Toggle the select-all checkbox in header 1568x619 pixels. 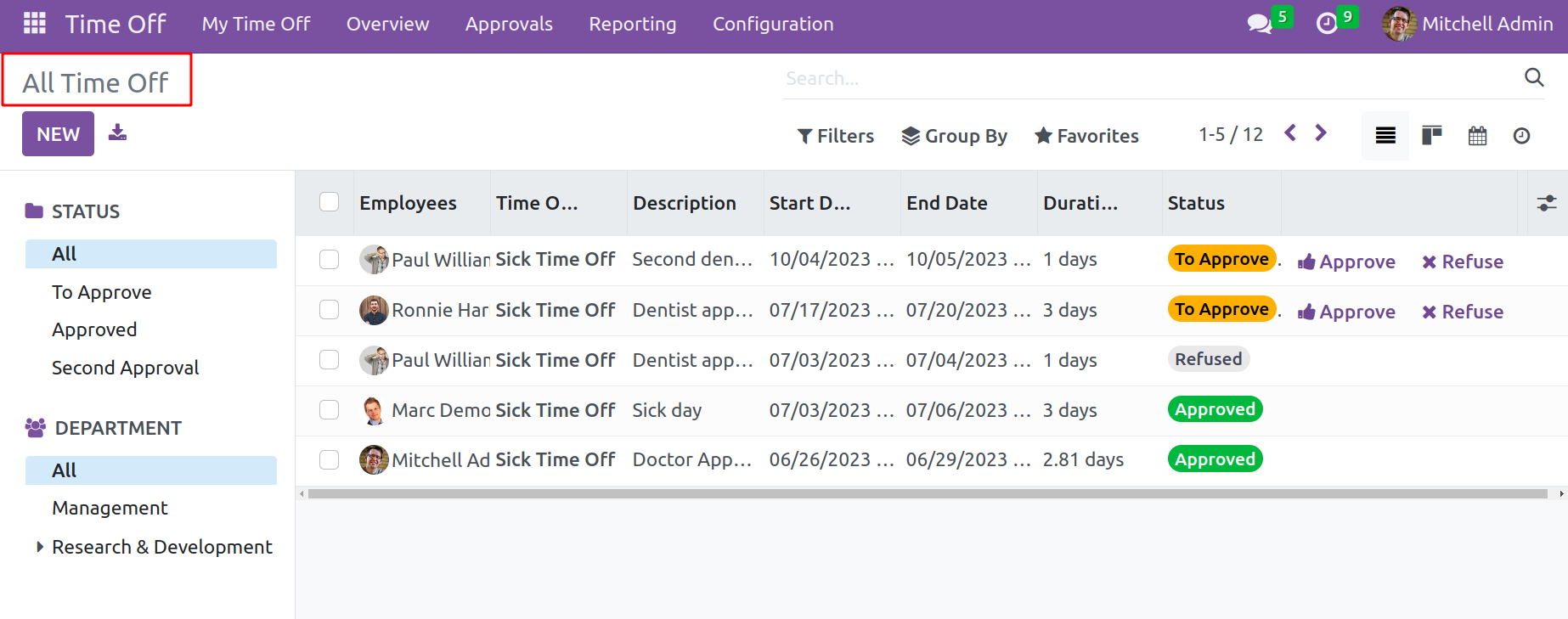point(329,202)
